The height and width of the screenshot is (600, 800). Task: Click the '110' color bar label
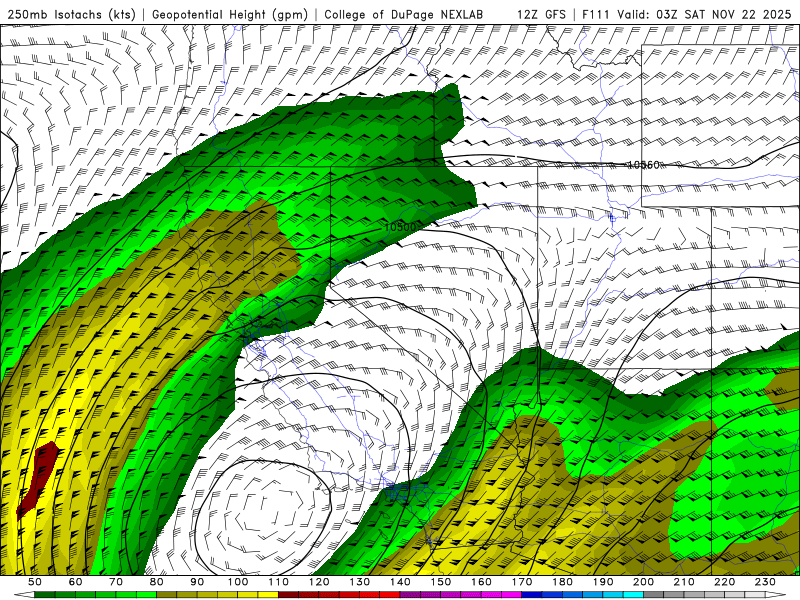click(x=278, y=582)
